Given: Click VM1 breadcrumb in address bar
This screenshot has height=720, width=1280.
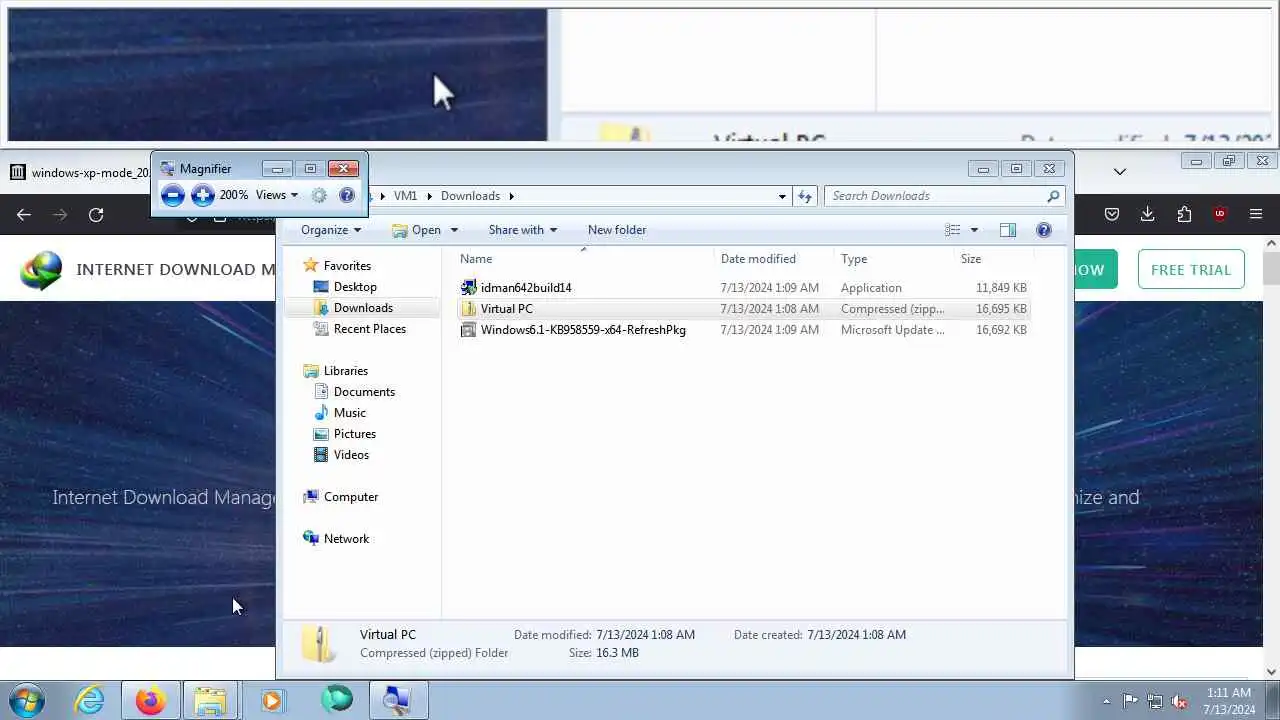Looking at the screenshot, I should [x=405, y=196].
